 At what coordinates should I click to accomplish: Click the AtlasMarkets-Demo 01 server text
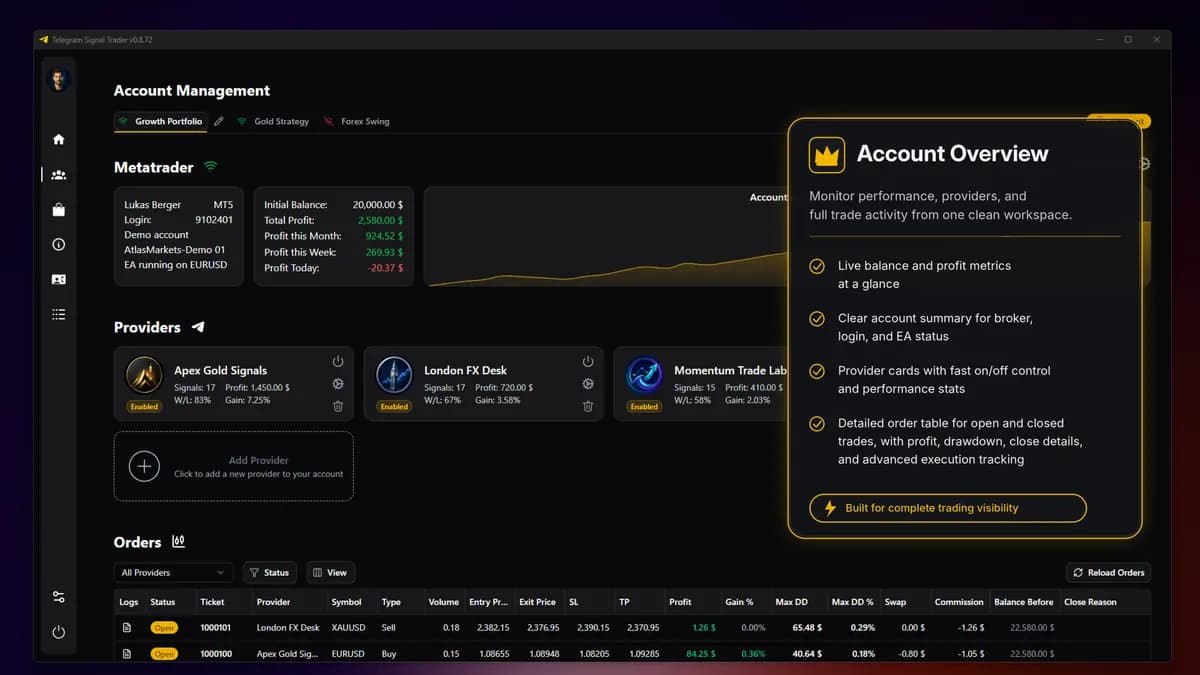[175, 250]
